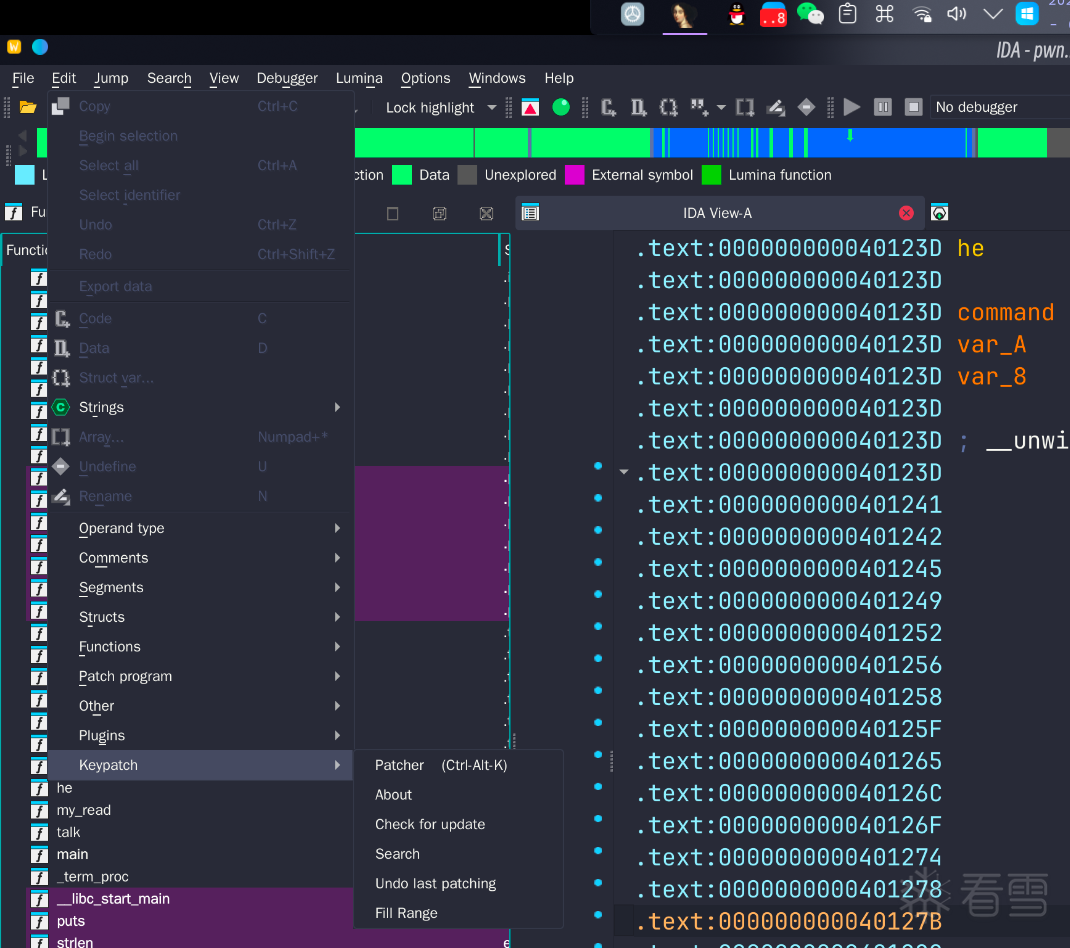1070x948 pixels.
Task: Choose Undo last patching
Action: [x=435, y=883]
